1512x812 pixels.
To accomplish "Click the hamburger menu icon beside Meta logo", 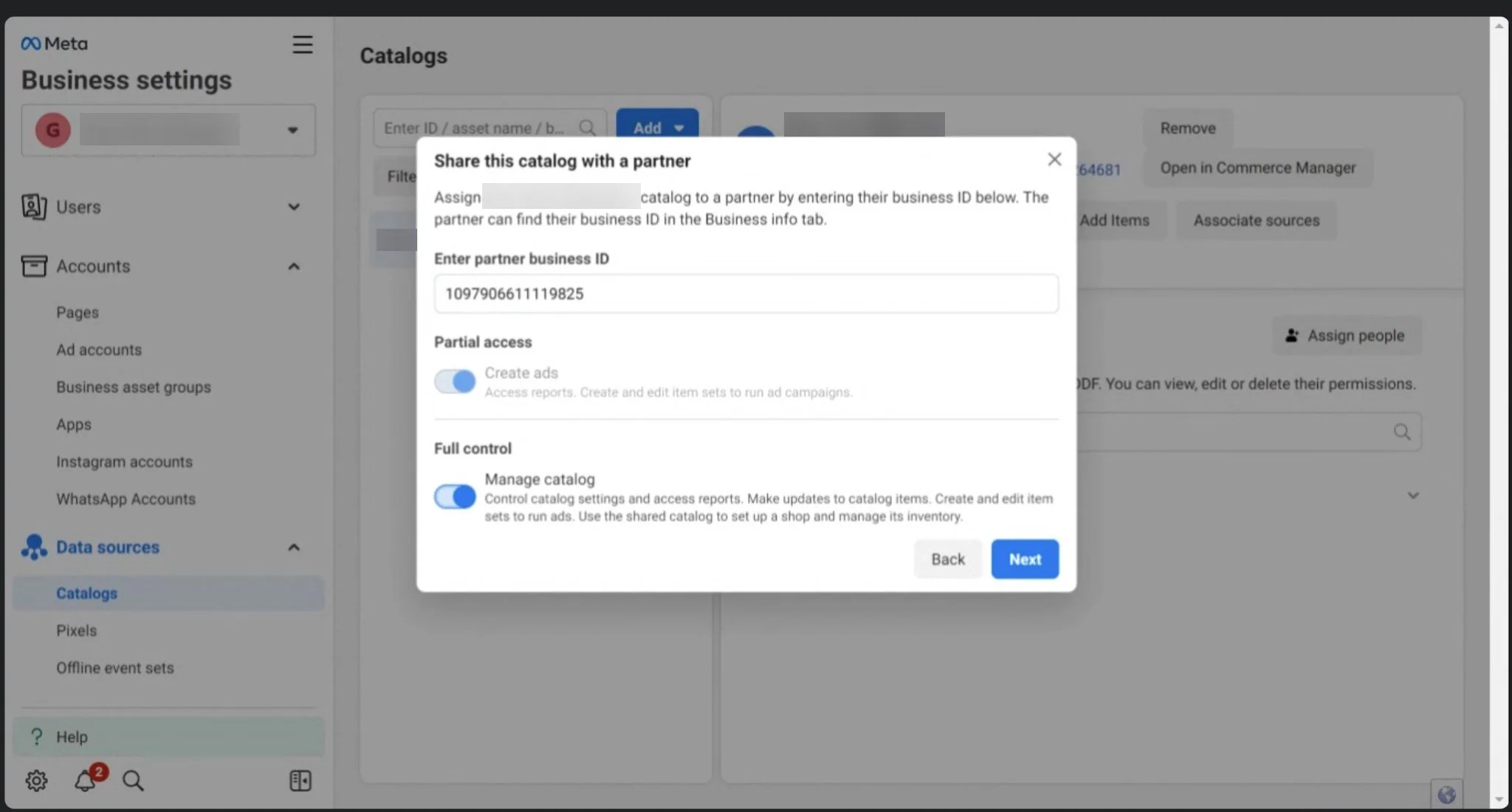I will (302, 44).
